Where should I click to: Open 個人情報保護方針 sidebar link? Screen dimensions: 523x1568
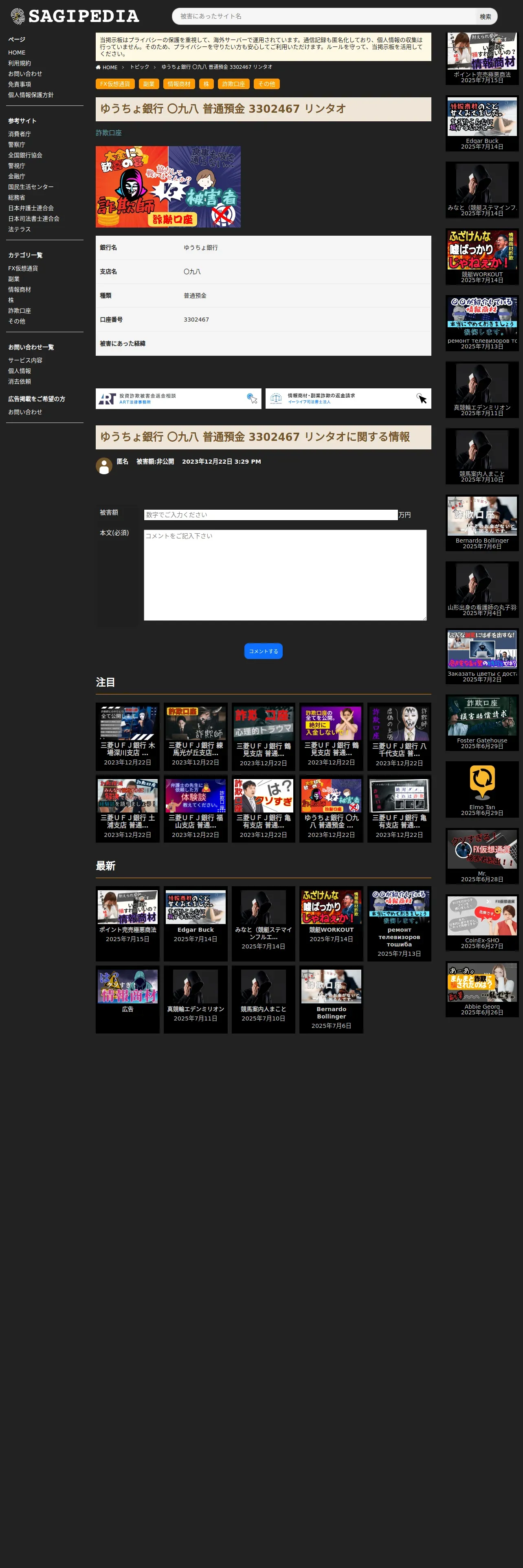point(31,95)
